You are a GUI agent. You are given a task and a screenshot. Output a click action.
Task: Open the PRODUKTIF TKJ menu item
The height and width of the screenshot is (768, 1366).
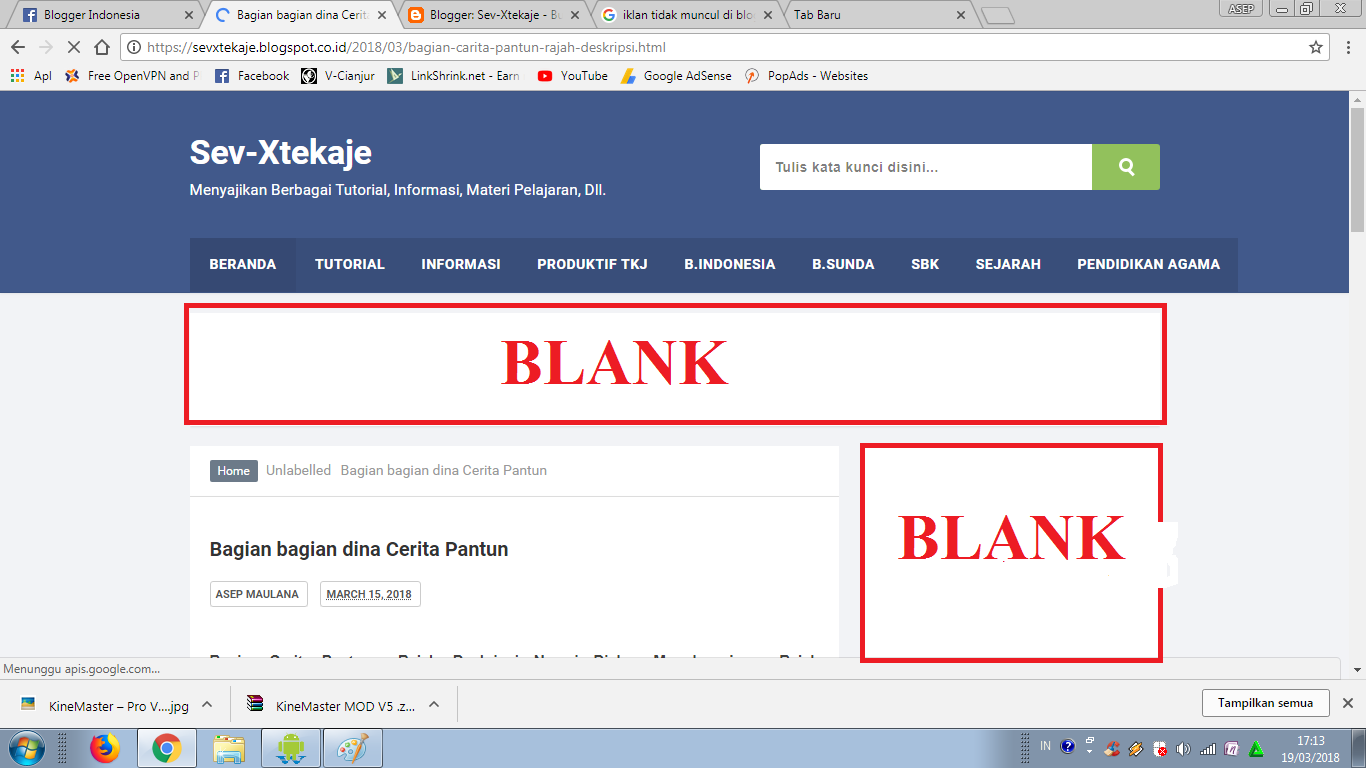tap(592, 265)
